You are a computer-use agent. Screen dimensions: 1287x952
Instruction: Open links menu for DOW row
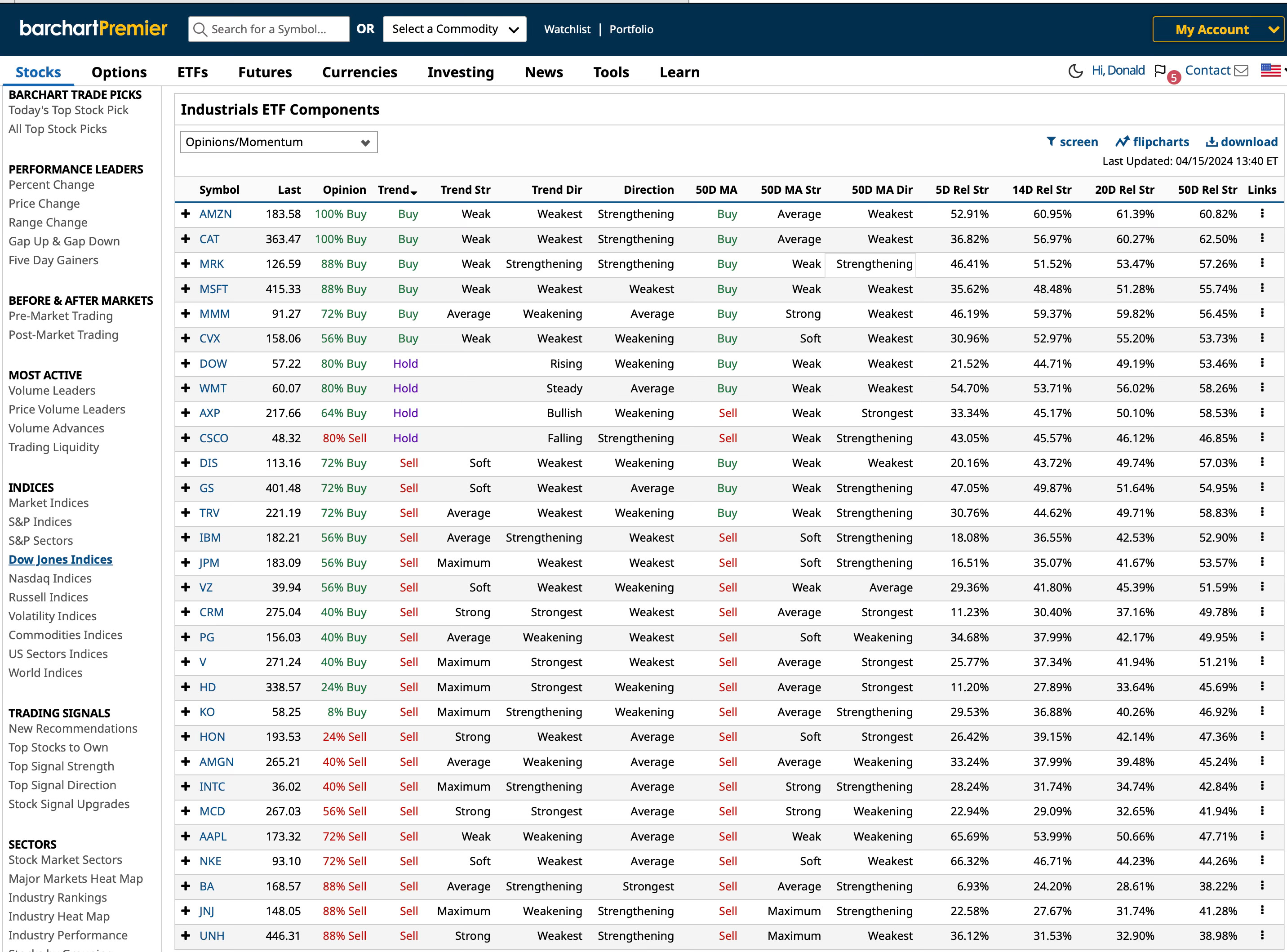point(1262,363)
